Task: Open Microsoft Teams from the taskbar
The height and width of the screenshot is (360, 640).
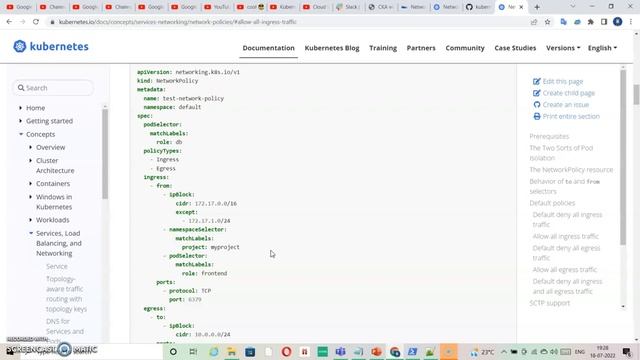Action: (x=340, y=351)
